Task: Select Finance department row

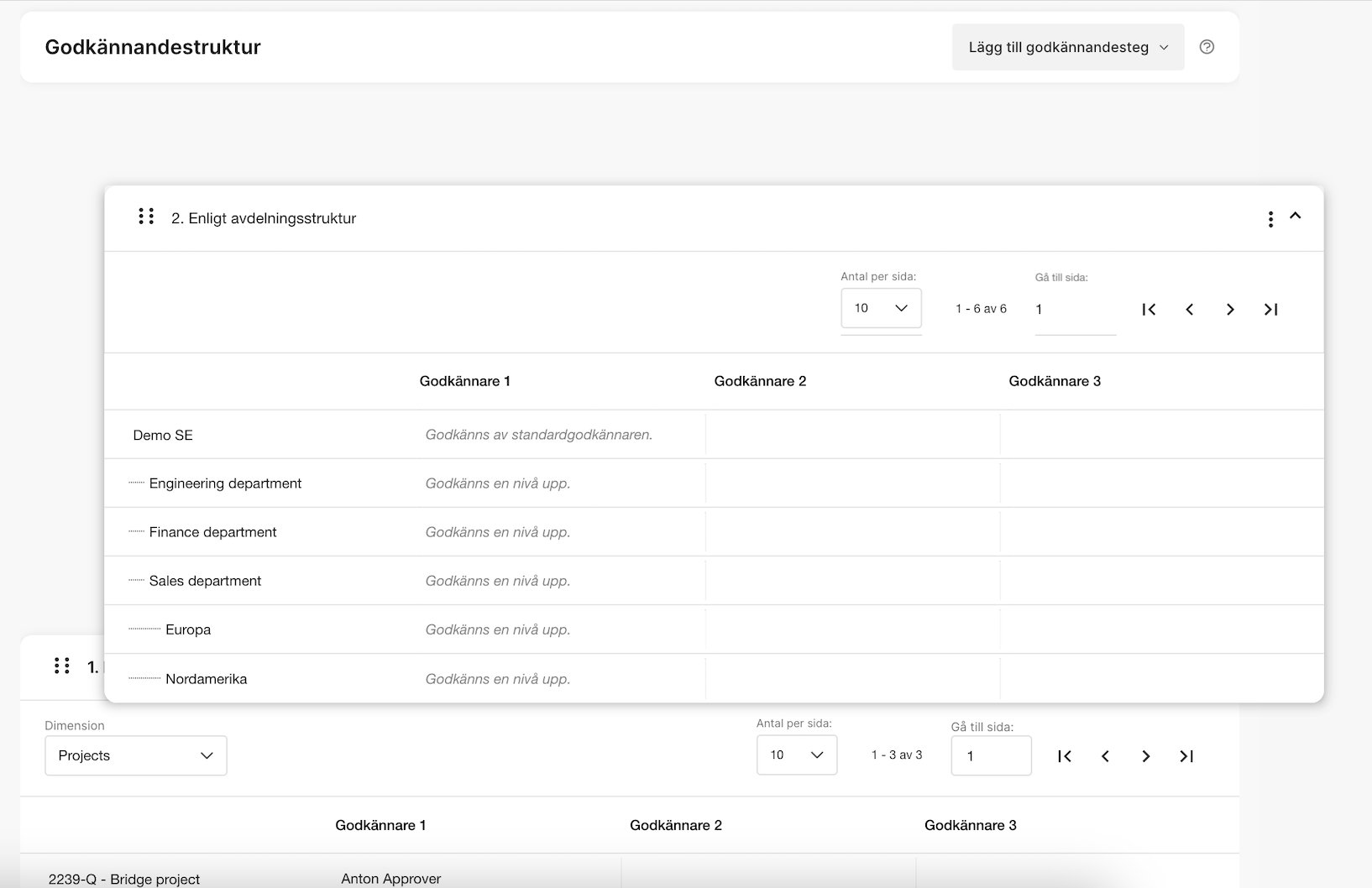Action: point(714,532)
